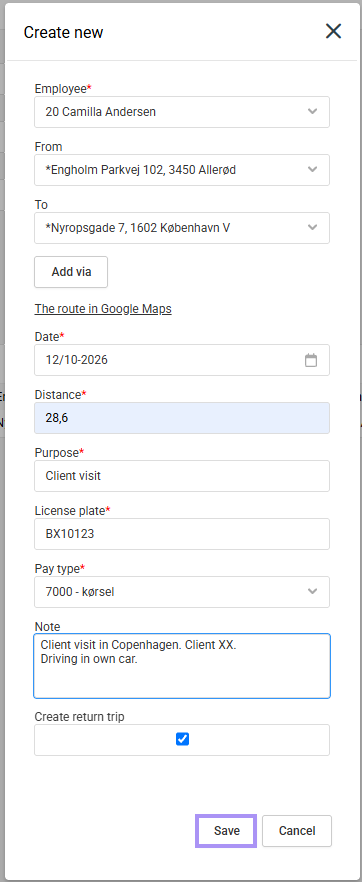Expand the To address dropdown

pos(182,228)
